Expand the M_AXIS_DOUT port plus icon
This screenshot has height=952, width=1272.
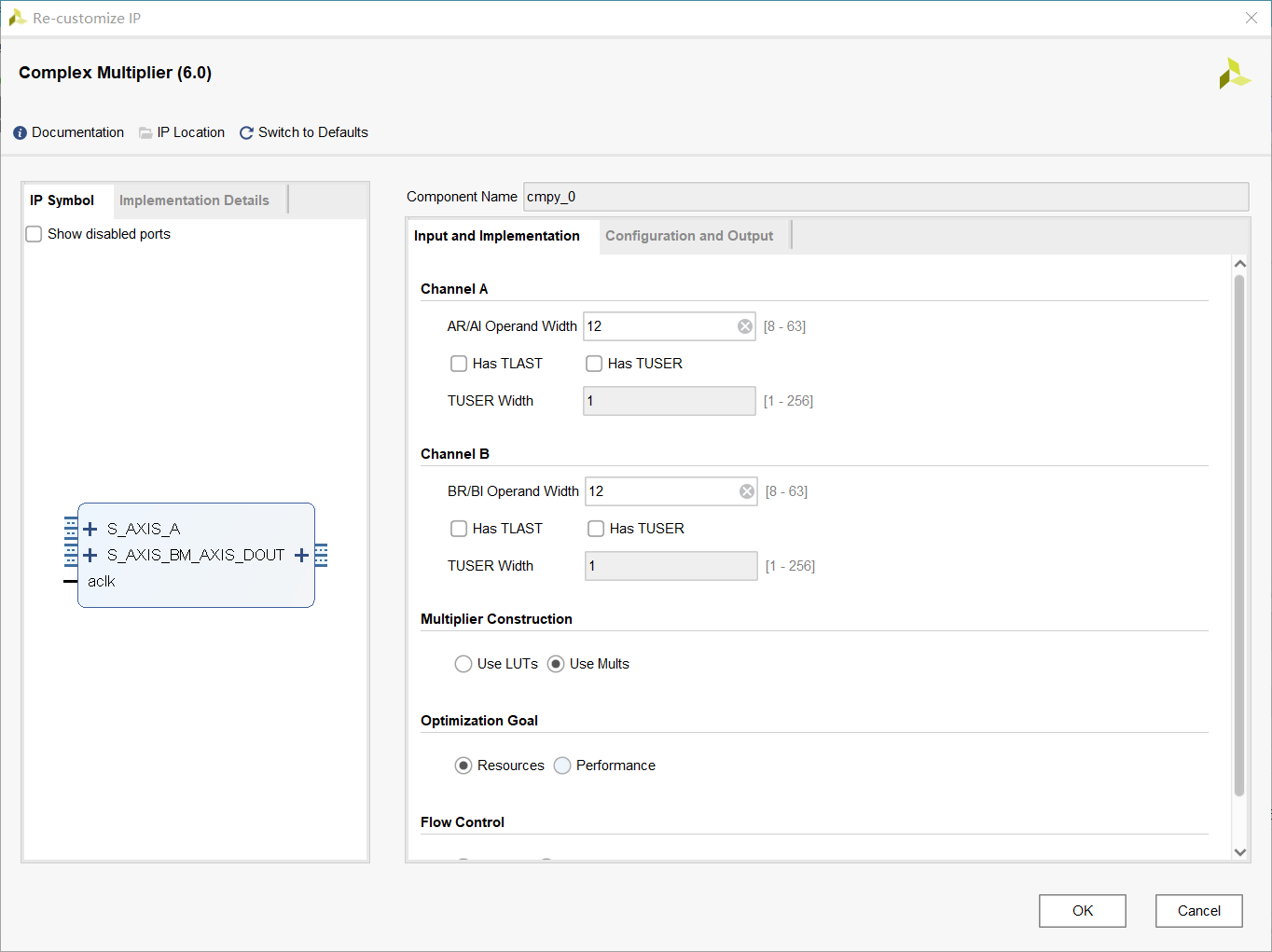(301, 555)
